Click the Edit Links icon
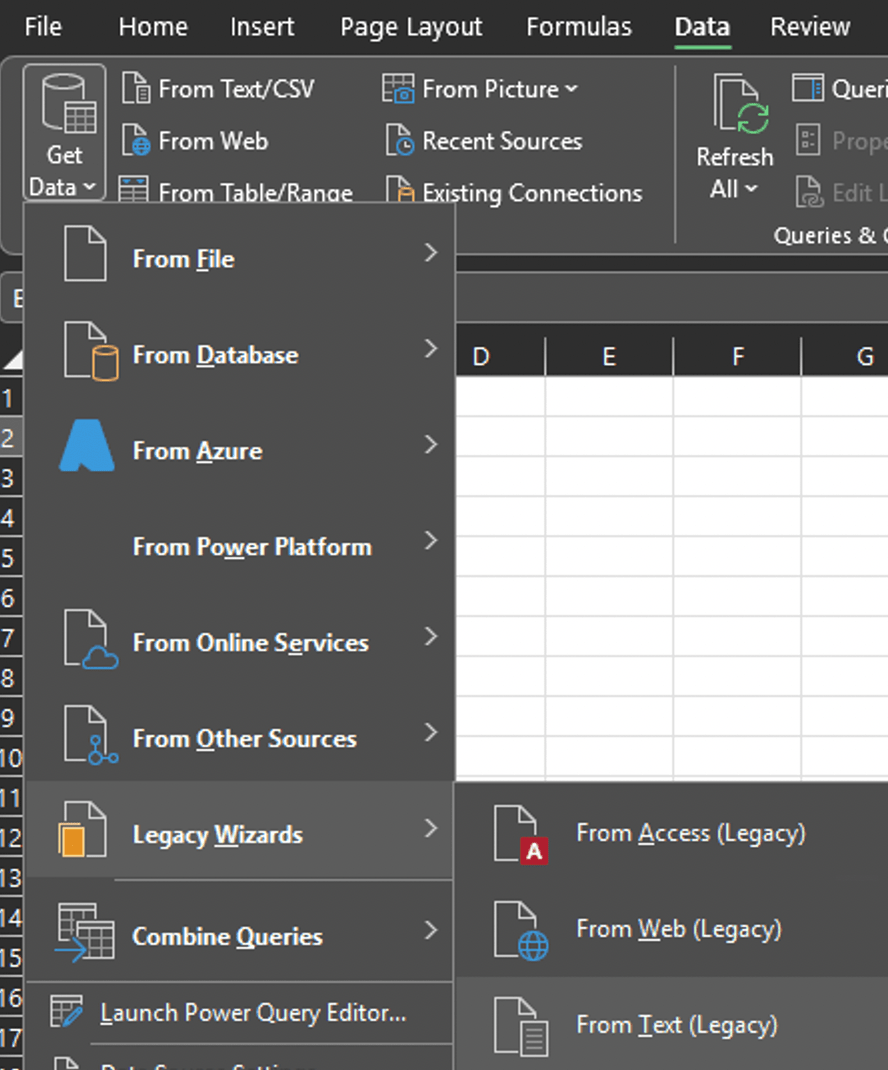This screenshot has height=1070, width=888. pyautogui.click(x=810, y=192)
